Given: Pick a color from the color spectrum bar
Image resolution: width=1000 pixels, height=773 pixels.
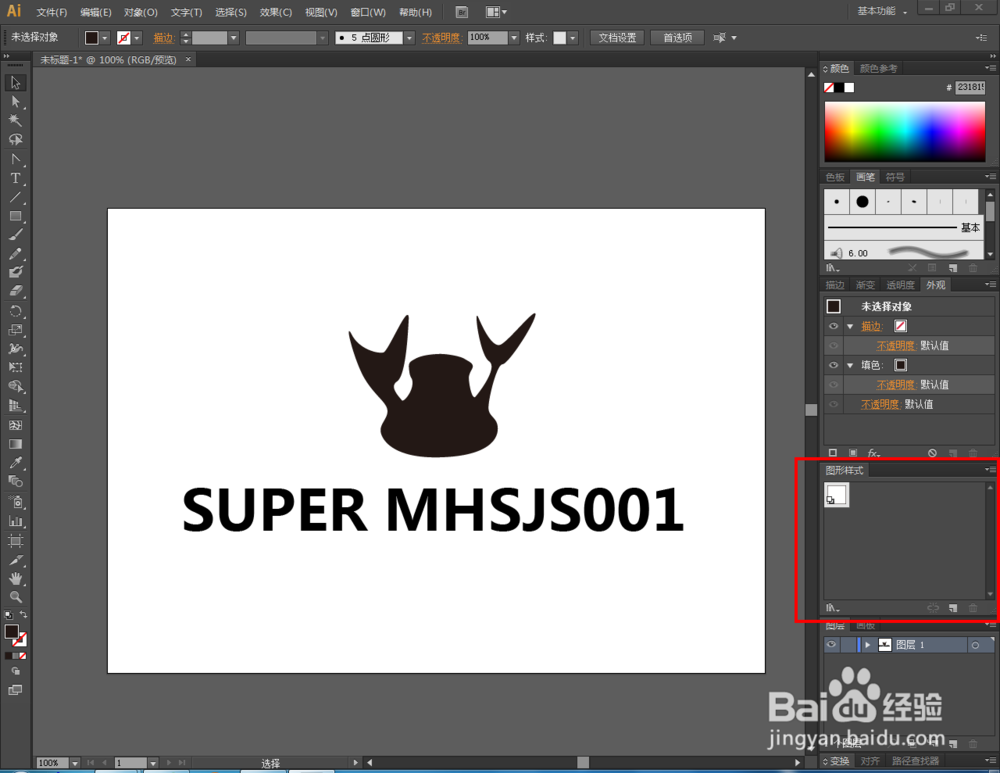Looking at the screenshot, I should (x=904, y=131).
